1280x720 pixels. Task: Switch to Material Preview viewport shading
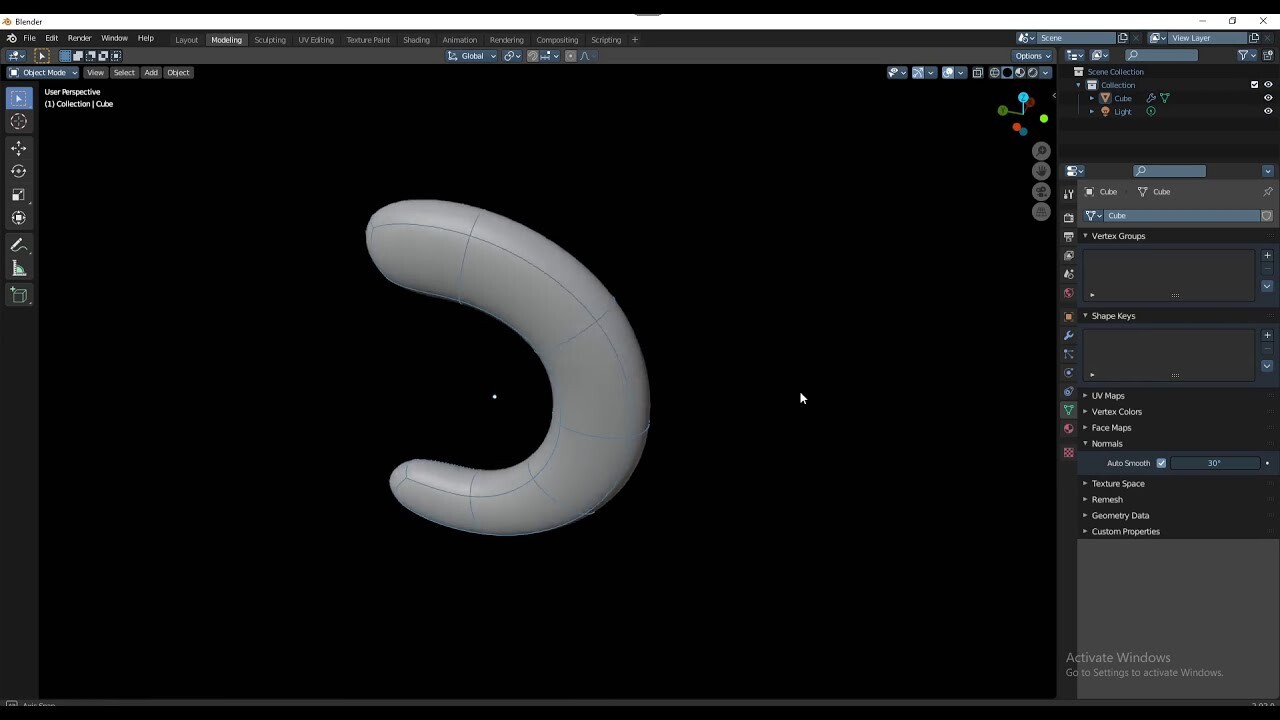(x=1020, y=72)
